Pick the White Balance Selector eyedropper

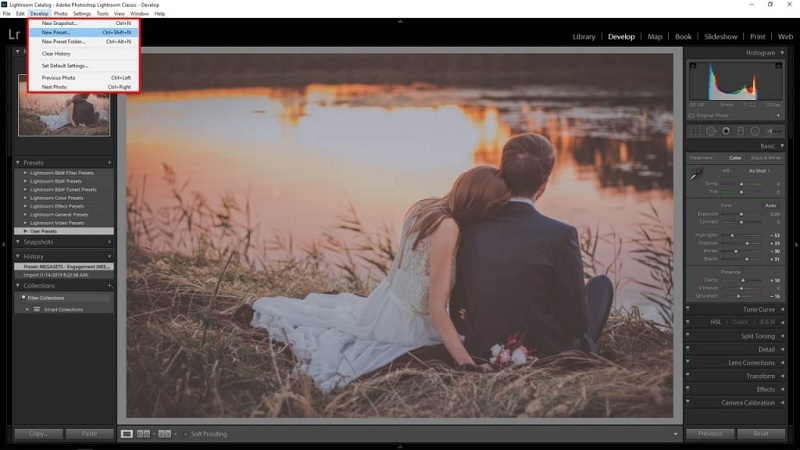(x=696, y=174)
